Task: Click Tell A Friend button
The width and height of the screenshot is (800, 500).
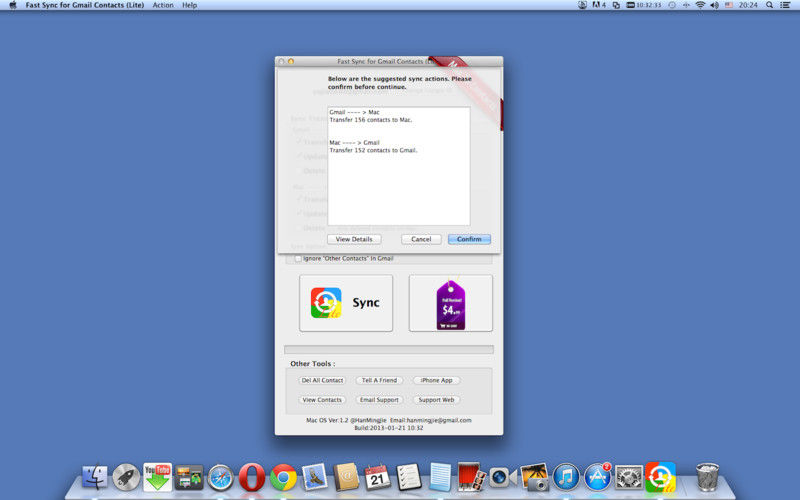Action: coord(379,381)
